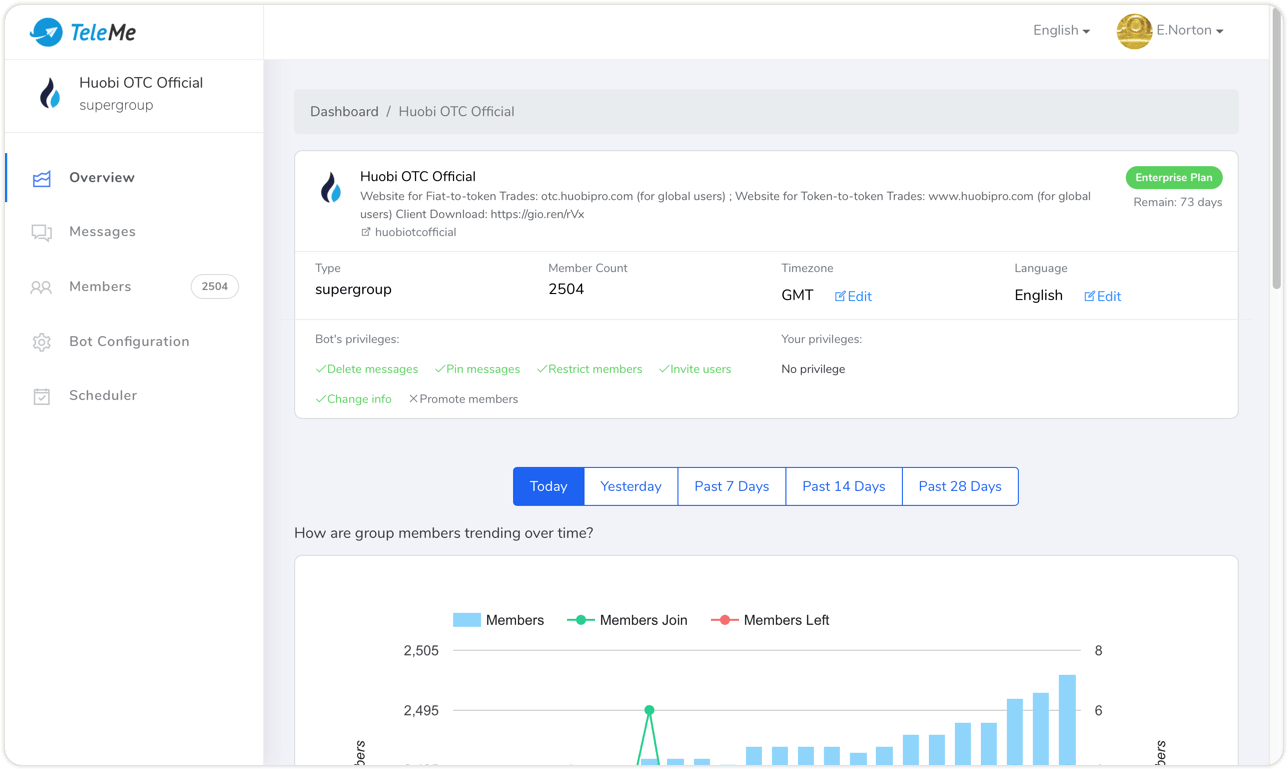Image resolution: width=1288 pixels, height=770 pixels.
Task: Click E.Norton's profile avatar
Action: (x=1134, y=31)
